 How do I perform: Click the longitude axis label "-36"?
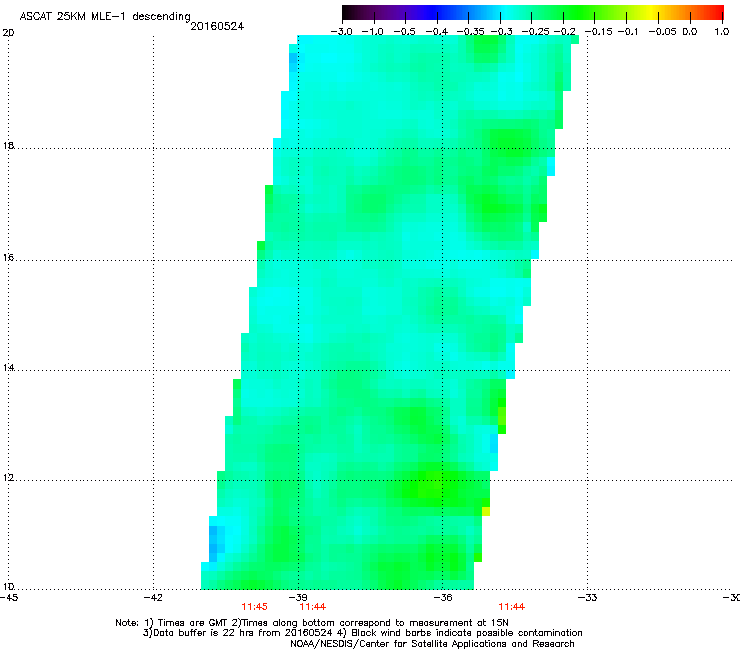coord(443,598)
